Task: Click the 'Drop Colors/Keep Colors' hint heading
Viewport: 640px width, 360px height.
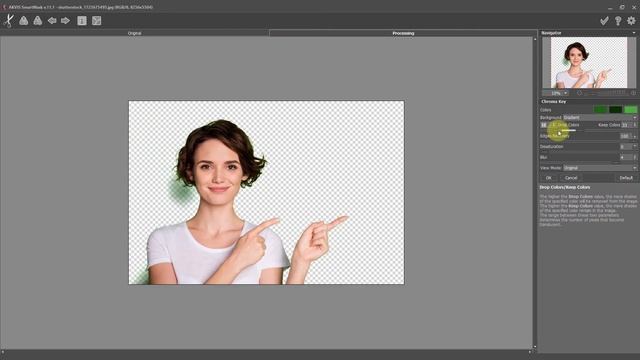Action: click(x=565, y=187)
